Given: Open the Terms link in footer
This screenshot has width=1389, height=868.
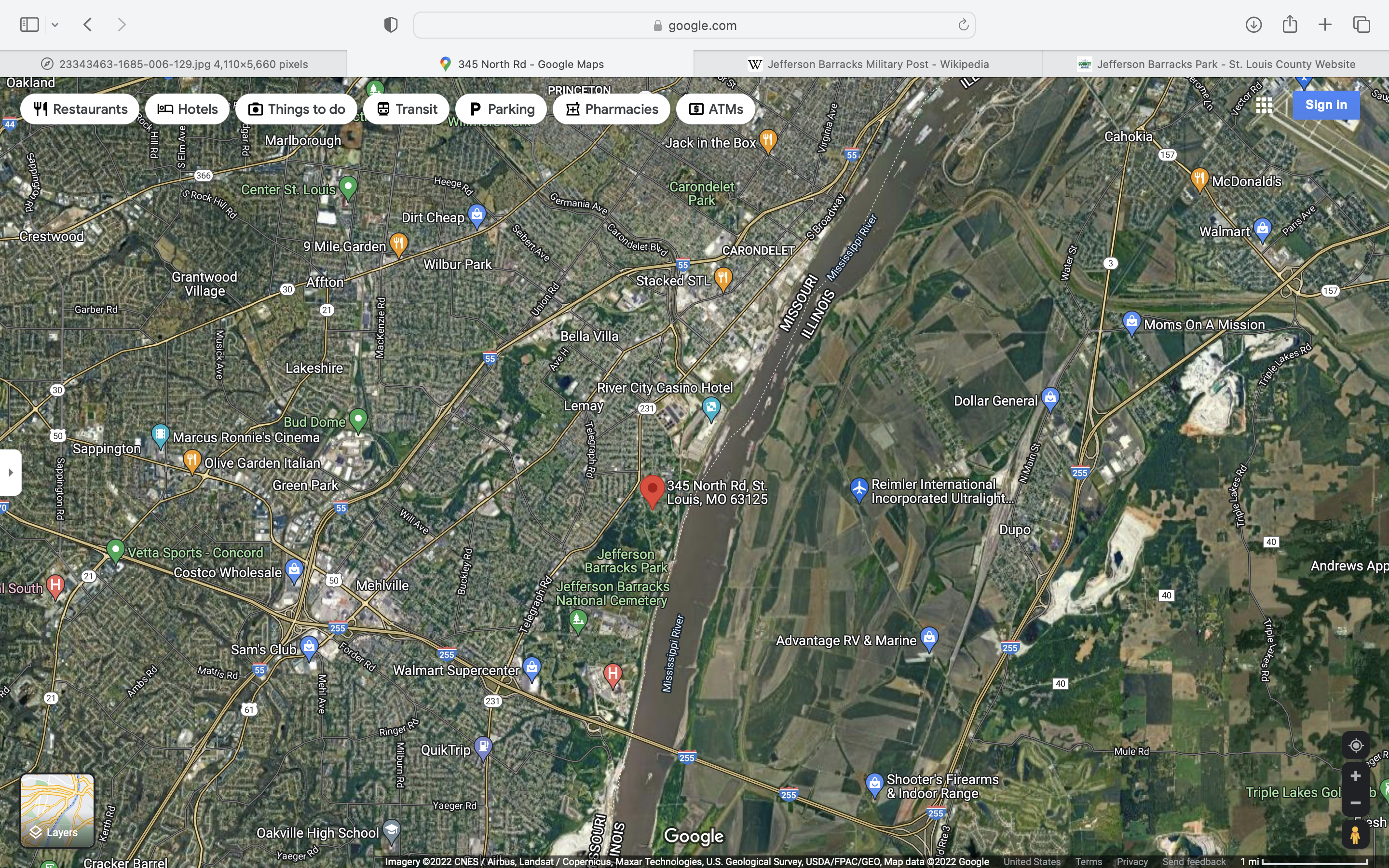Looking at the screenshot, I should pos(1088,862).
